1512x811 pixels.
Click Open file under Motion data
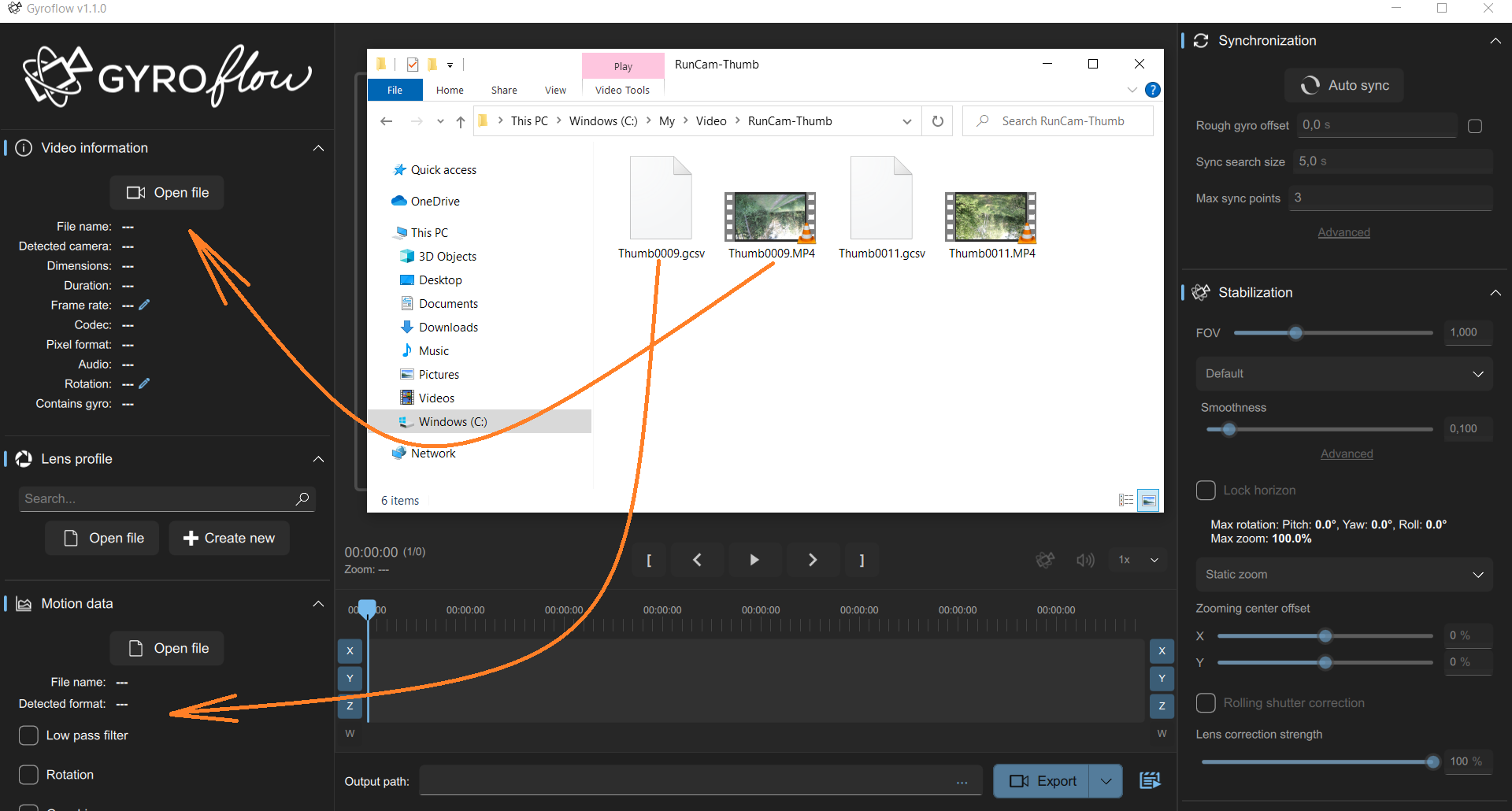coord(167,649)
